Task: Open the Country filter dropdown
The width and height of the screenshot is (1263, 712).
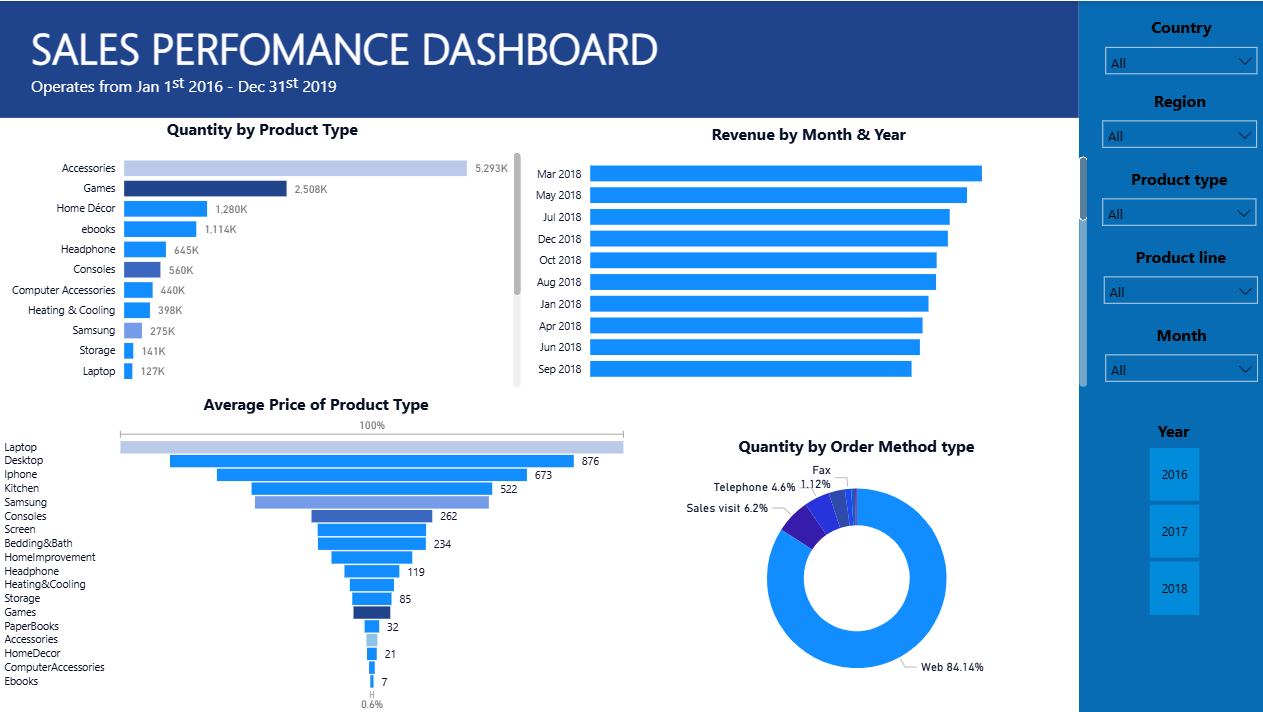Action: tap(1180, 62)
